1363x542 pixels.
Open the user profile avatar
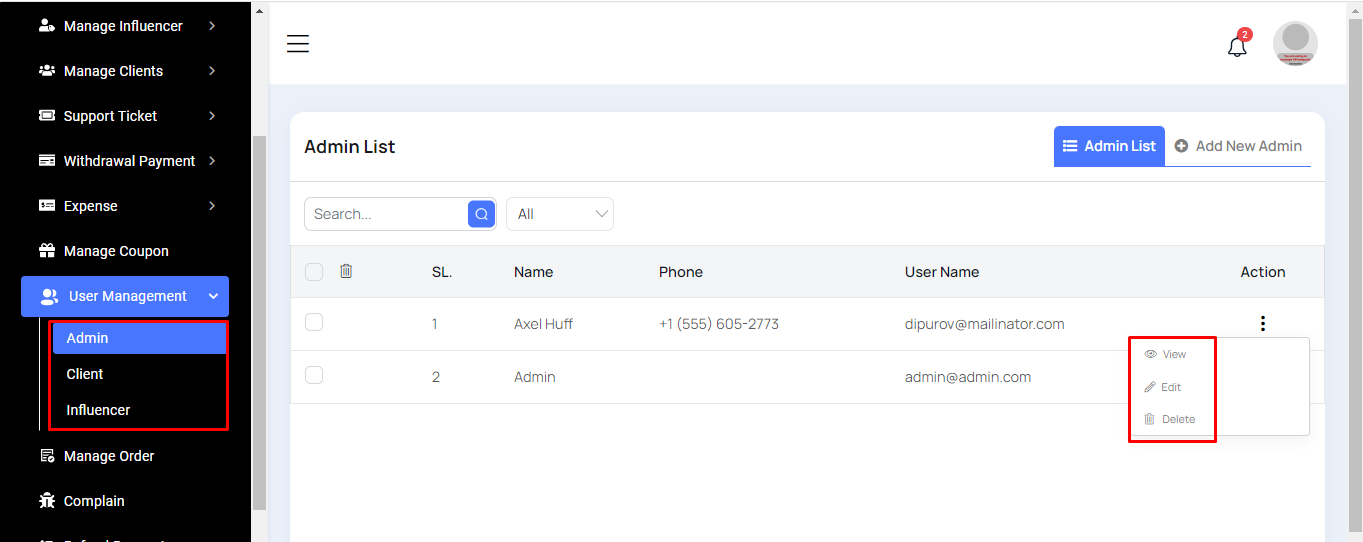1295,44
